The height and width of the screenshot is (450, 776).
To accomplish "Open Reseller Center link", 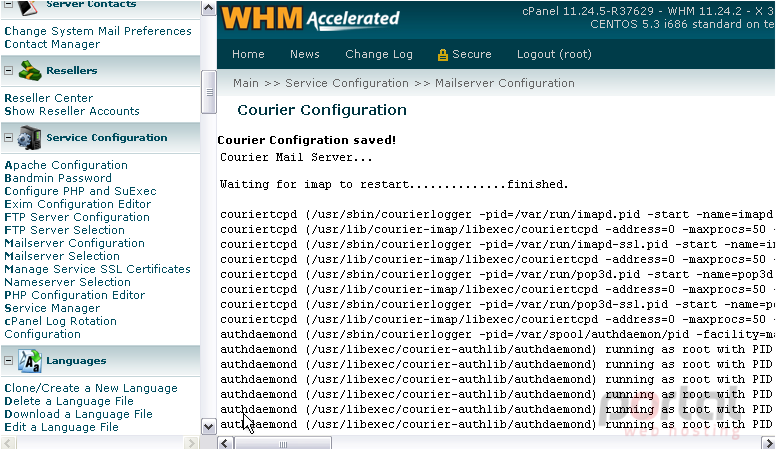I will pyautogui.click(x=48, y=98).
